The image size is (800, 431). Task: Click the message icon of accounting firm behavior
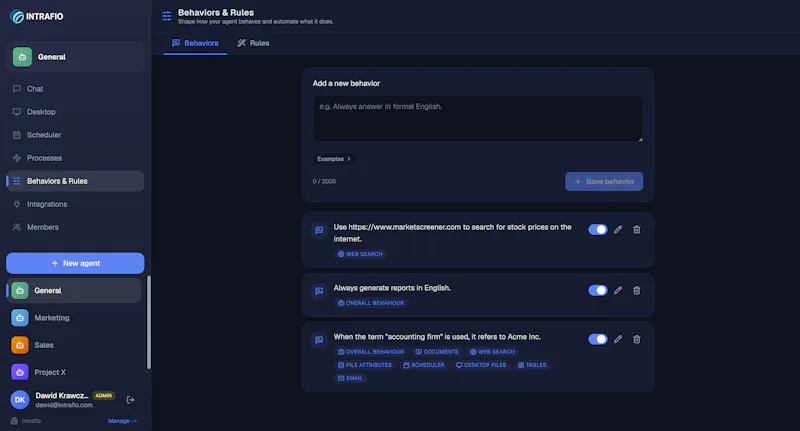tap(319, 340)
